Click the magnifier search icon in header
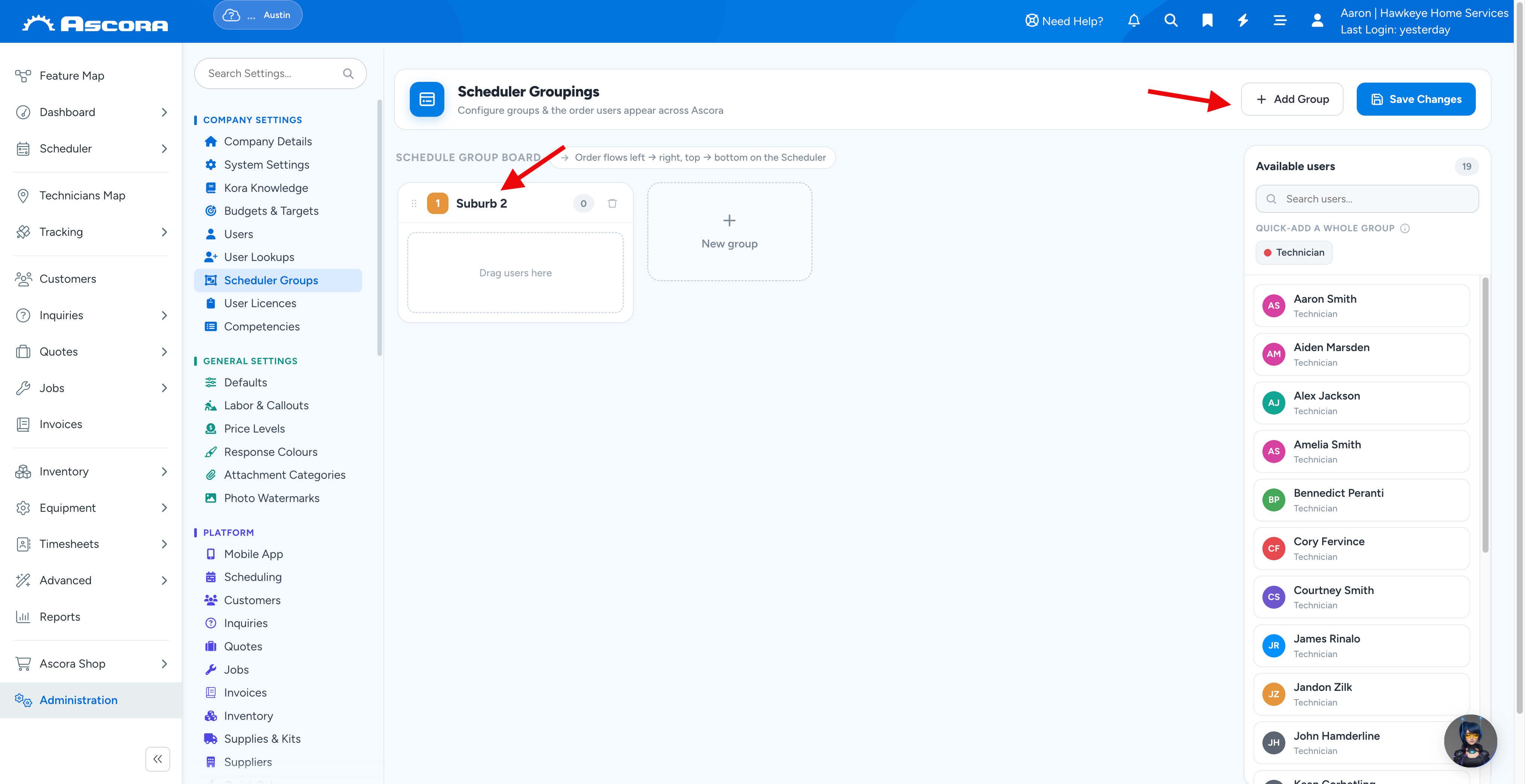Image resolution: width=1525 pixels, height=784 pixels. [1170, 21]
